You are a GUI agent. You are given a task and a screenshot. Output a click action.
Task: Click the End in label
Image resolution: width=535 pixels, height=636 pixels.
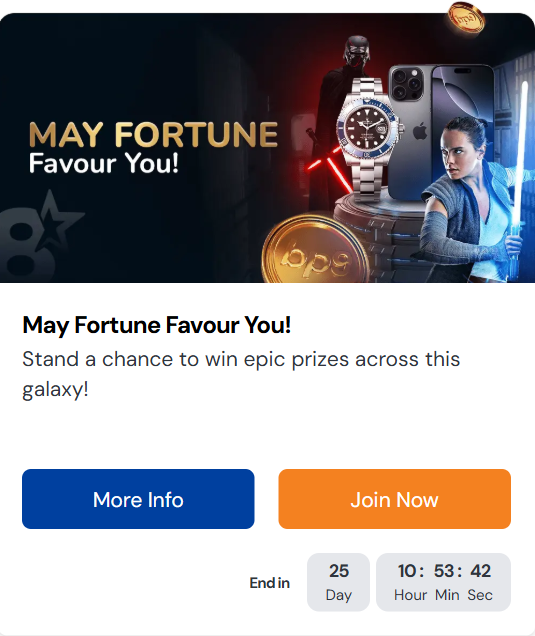click(269, 583)
